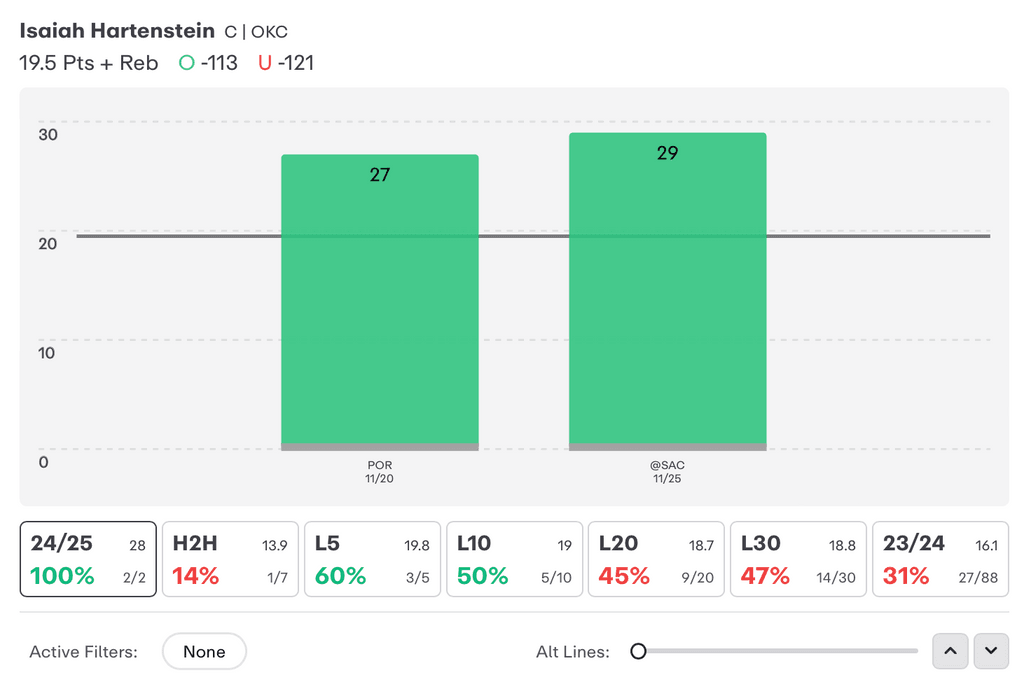Click the None active filters button
This screenshot has height=679, width=1024.
(204, 652)
